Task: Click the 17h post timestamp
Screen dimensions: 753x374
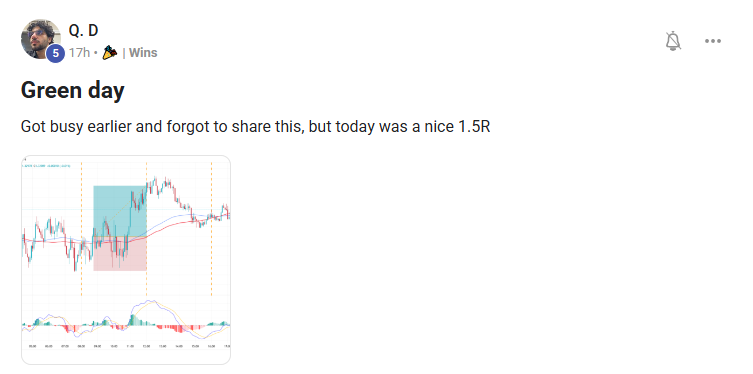Action: coord(79,53)
